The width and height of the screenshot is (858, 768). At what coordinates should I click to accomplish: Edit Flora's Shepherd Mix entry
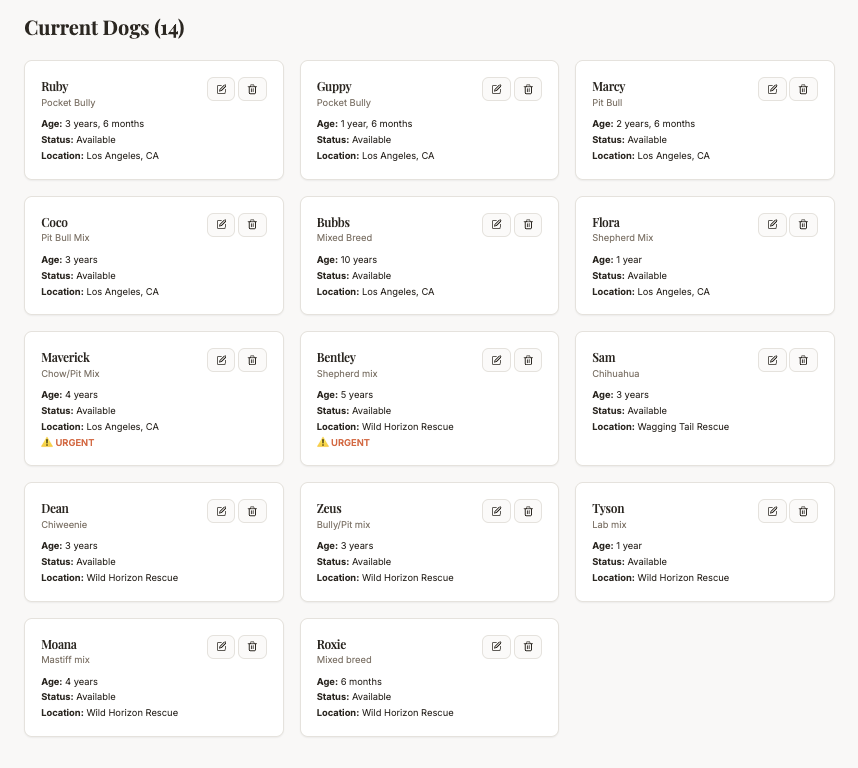click(x=772, y=225)
